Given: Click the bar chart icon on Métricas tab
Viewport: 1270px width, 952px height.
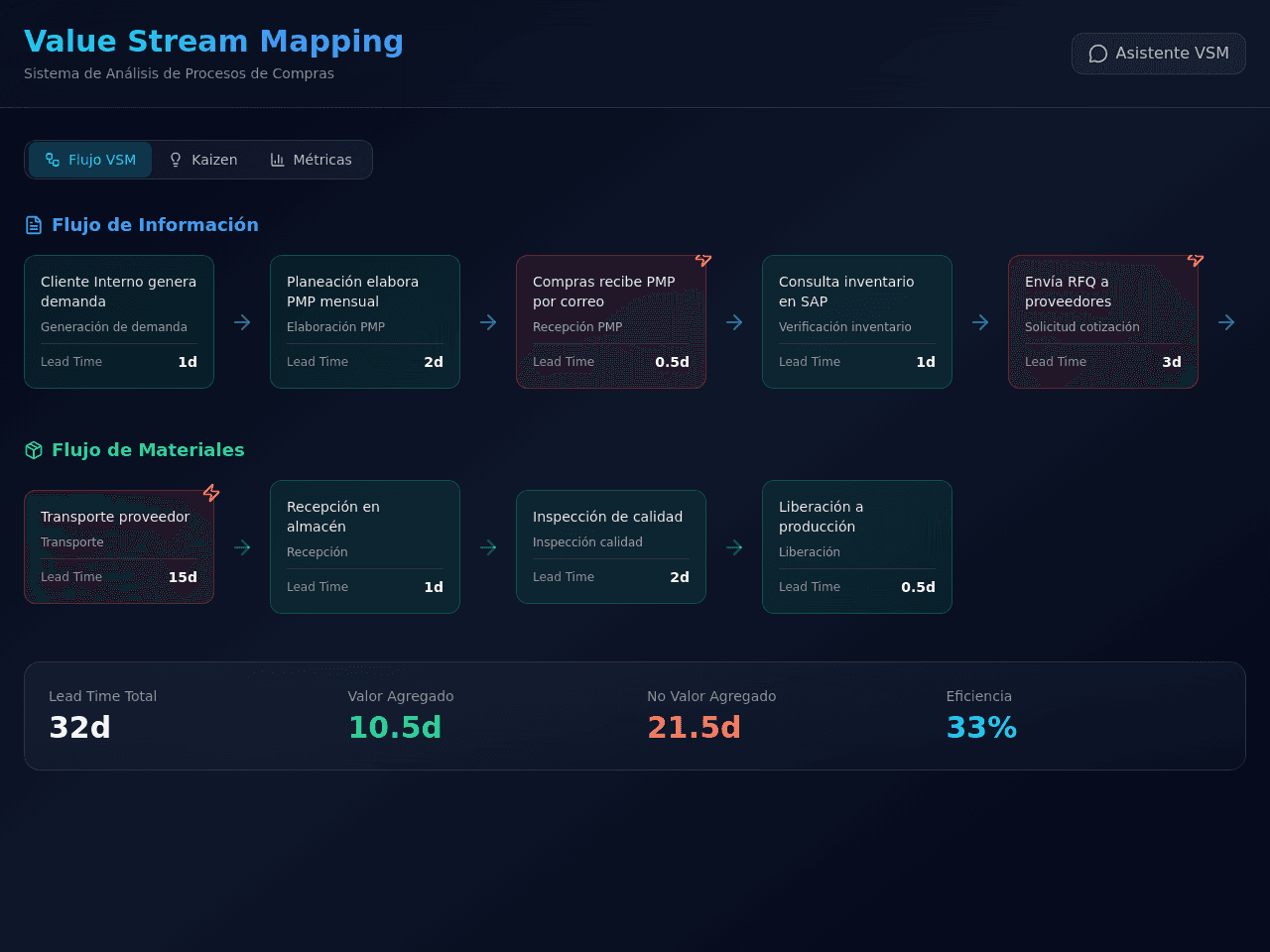Looking at the screenshot, I should pyautogui.click(x=277, y=160).
